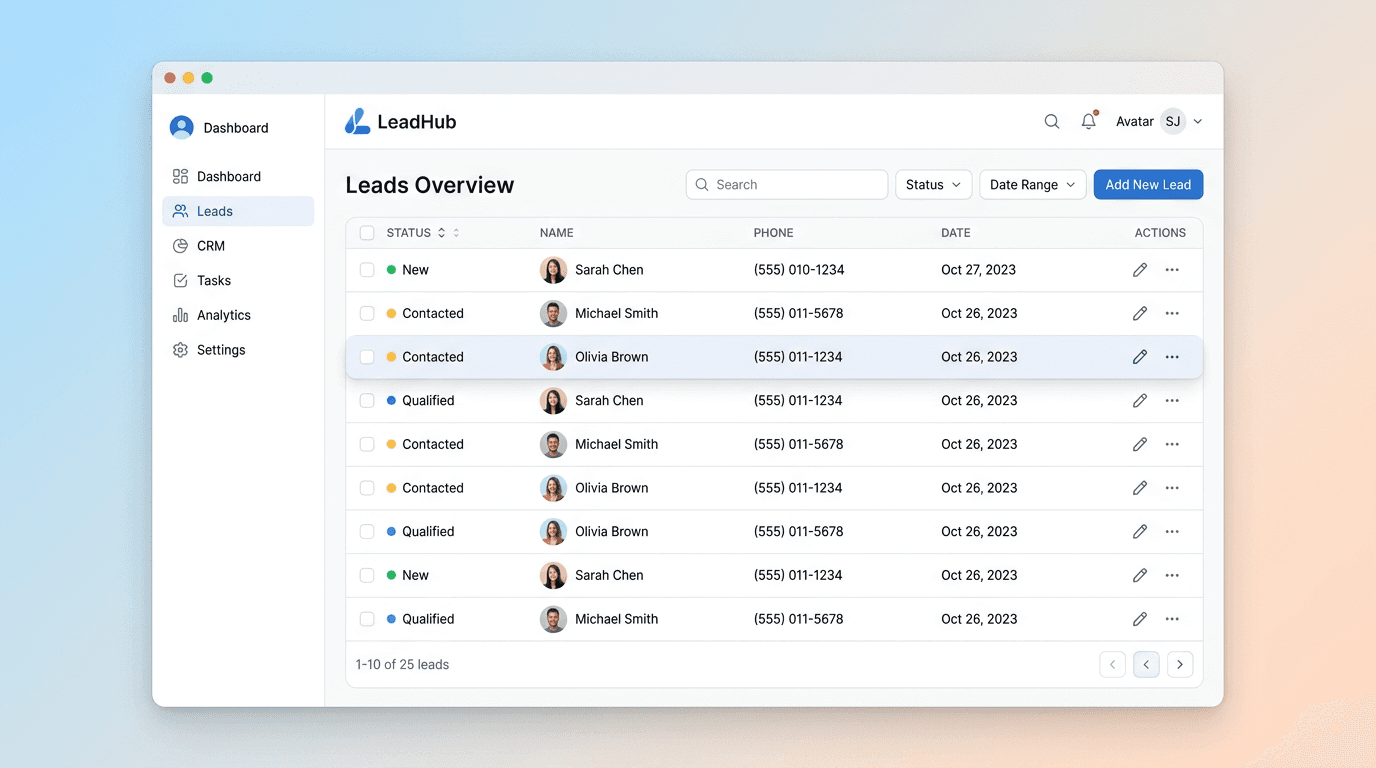Open the Tasks section

(212, 280)
